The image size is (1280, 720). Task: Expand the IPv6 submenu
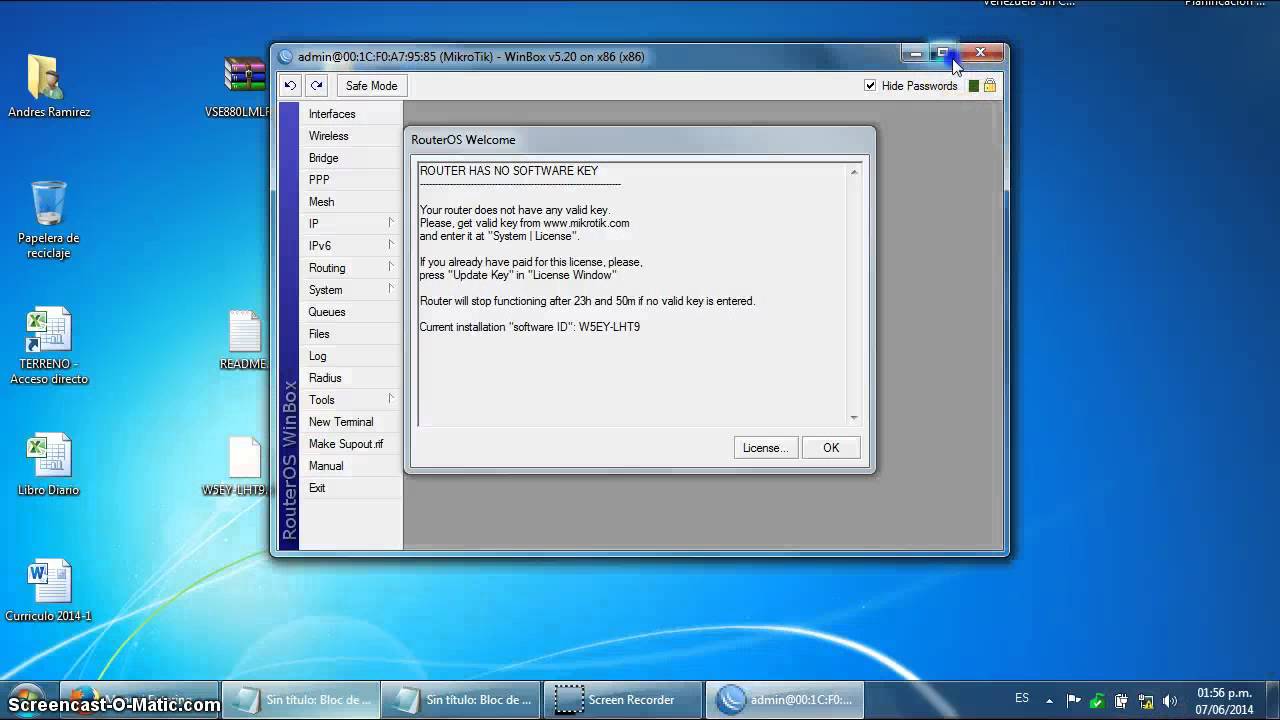click(351, 246)
